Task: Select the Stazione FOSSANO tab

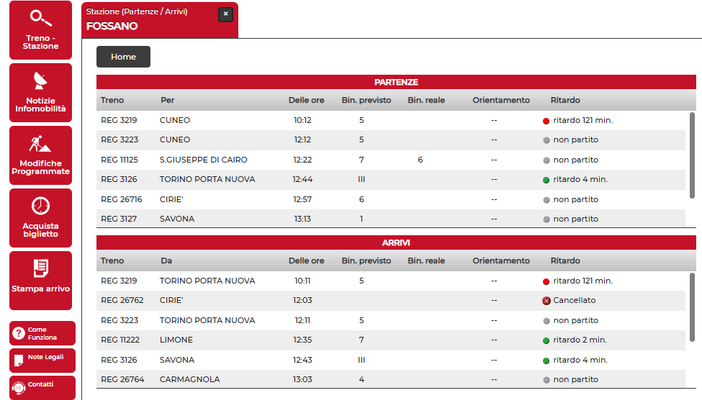Action: pos(150,19)
